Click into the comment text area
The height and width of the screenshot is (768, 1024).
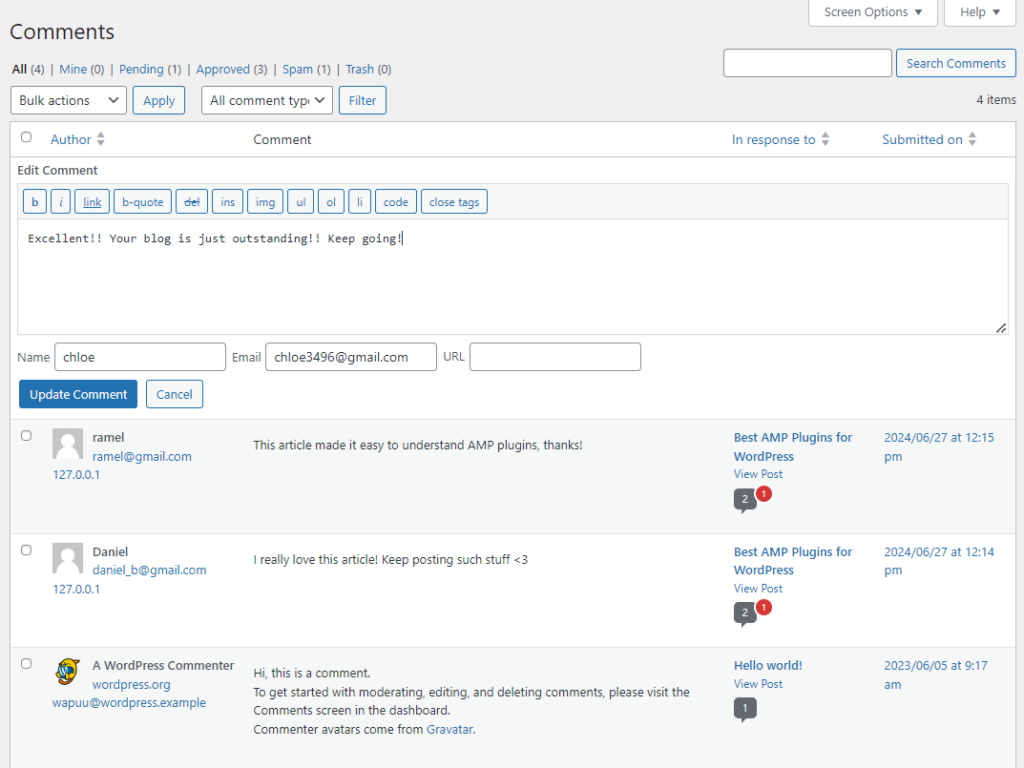point(513,276)
